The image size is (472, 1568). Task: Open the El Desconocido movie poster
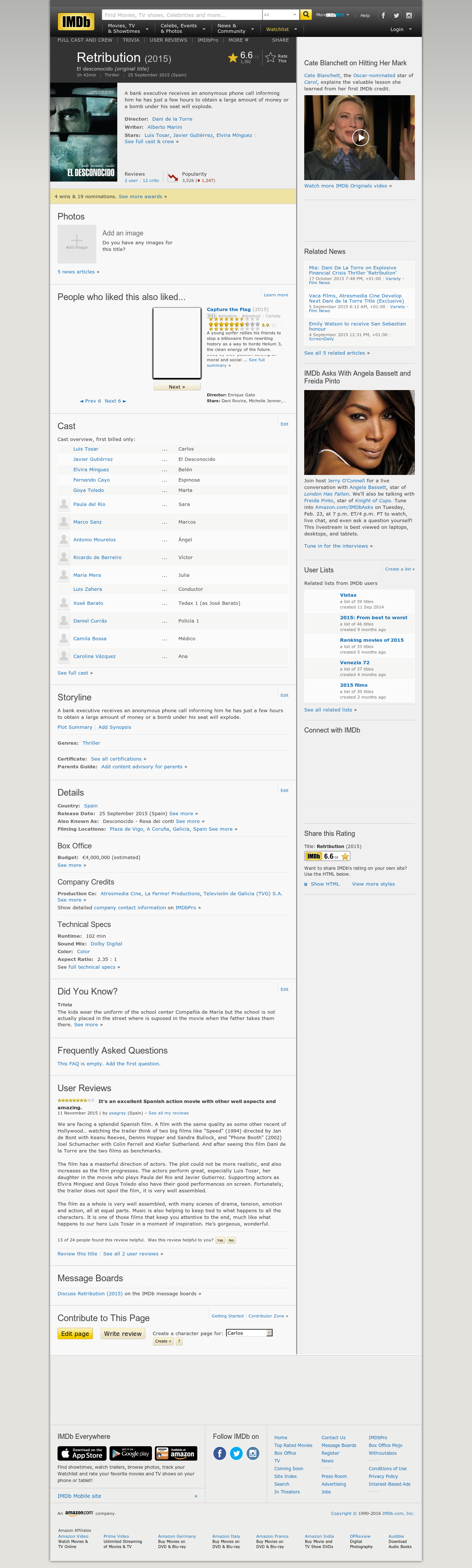pyautogui.click(x=83, y=133)
